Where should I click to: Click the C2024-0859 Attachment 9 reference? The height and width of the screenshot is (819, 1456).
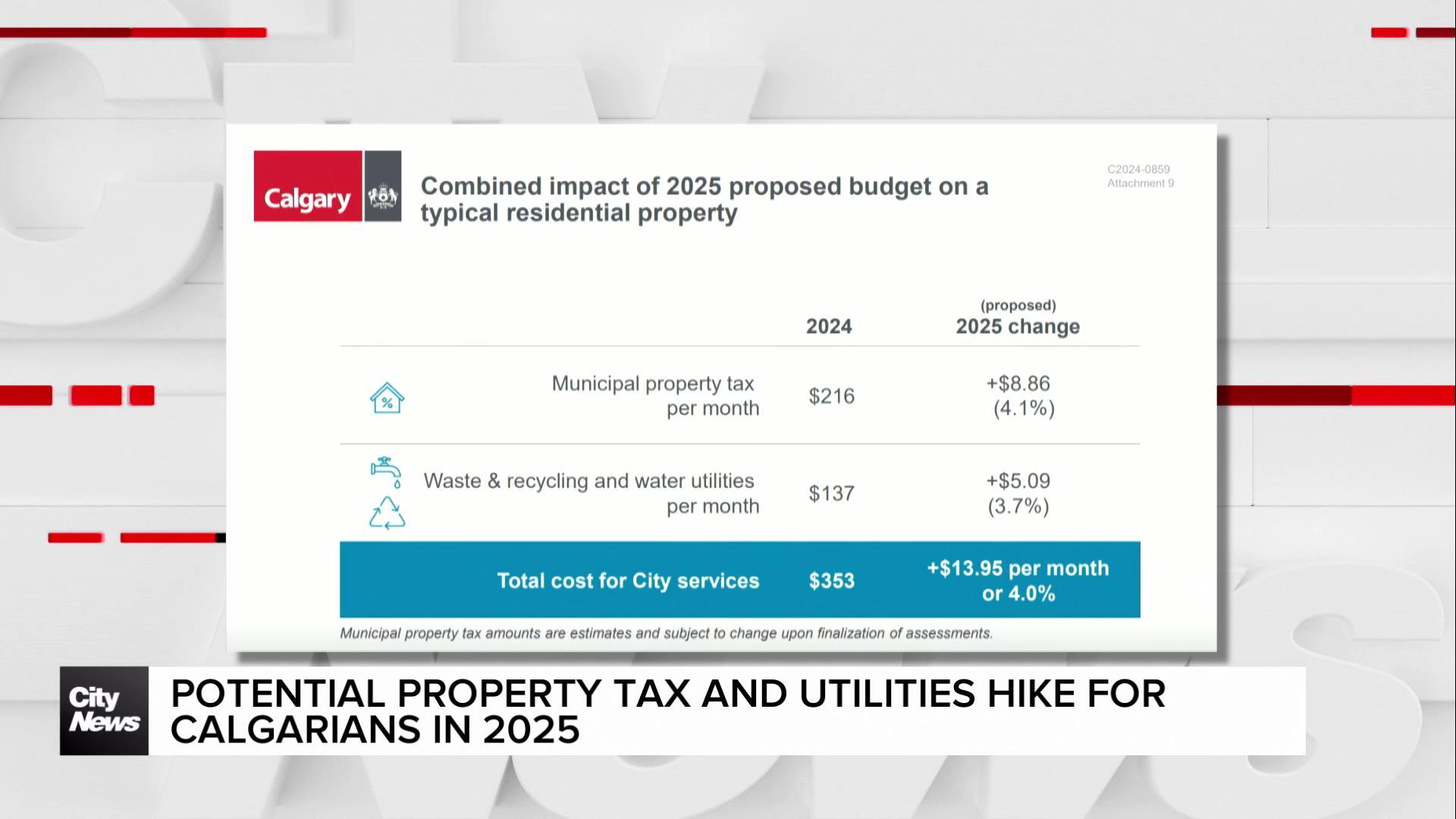point(1141,176)
